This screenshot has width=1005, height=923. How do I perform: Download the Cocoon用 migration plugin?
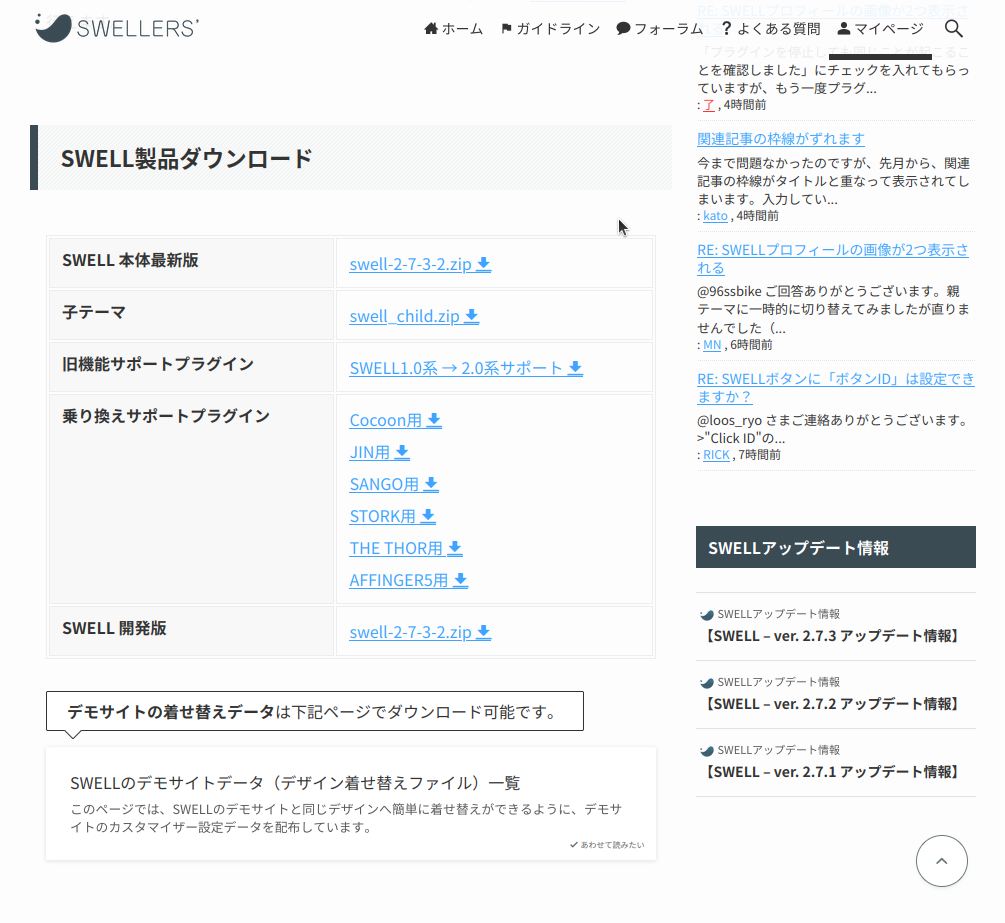click(395, 420)
